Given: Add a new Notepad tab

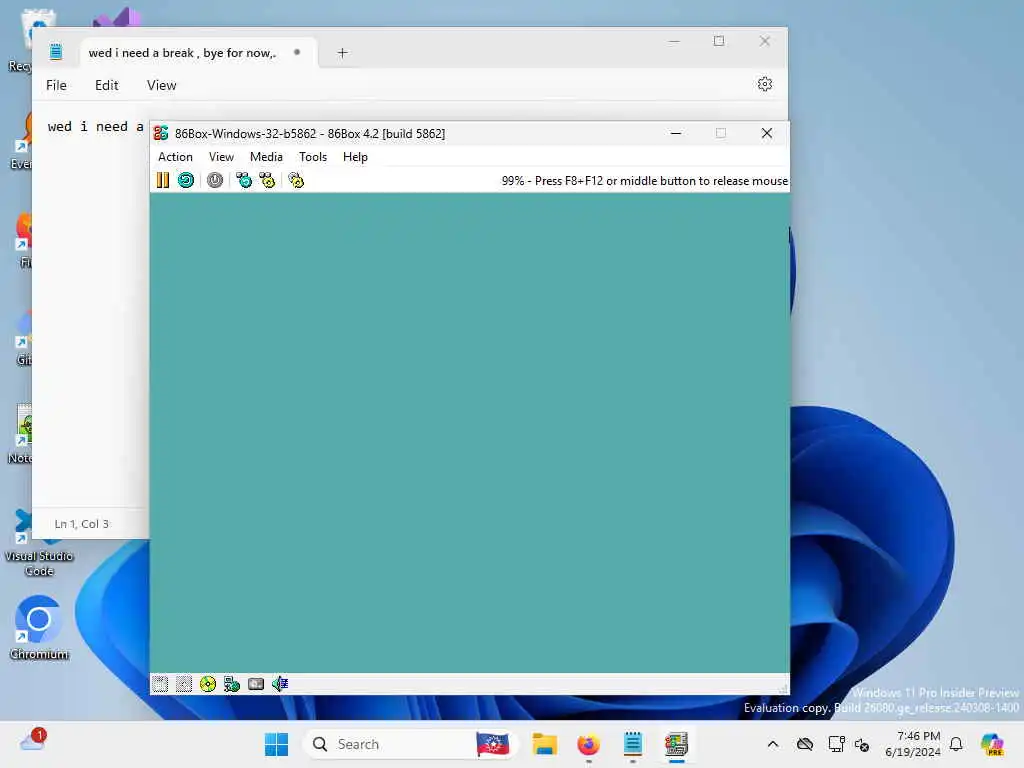Looking at the screenshot, I should point(342,53).
